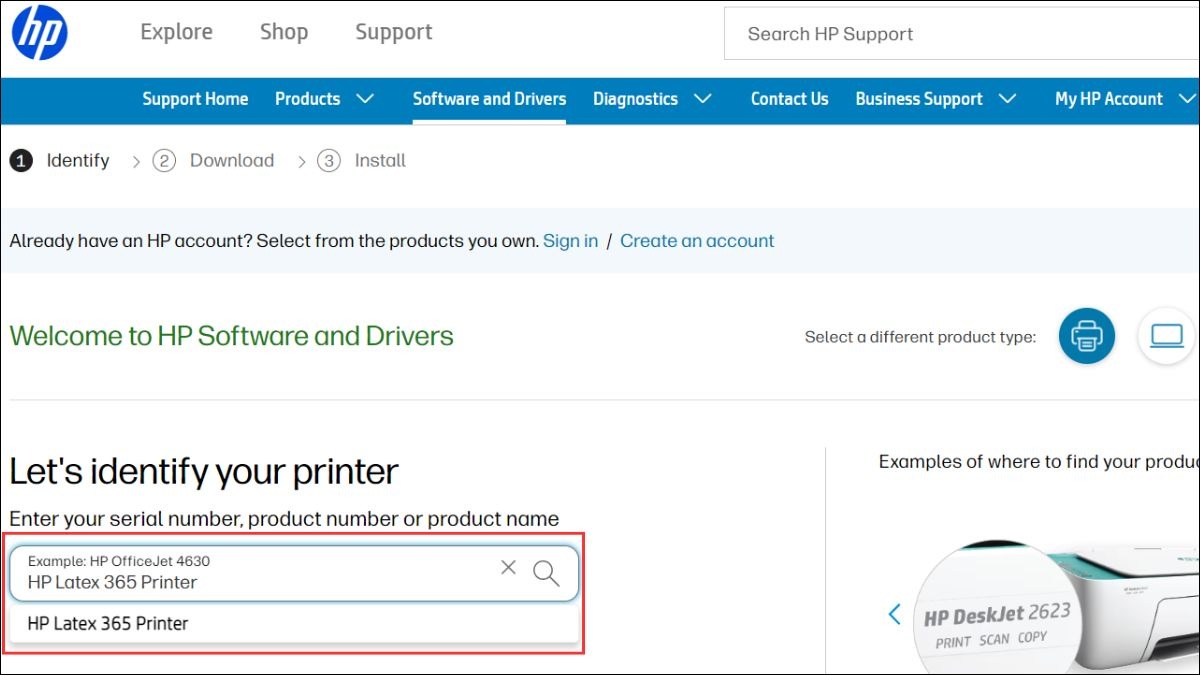Select the laptop product type icon
The width and height of the screenshot is (1200, 675).
tap(1166, 336)
